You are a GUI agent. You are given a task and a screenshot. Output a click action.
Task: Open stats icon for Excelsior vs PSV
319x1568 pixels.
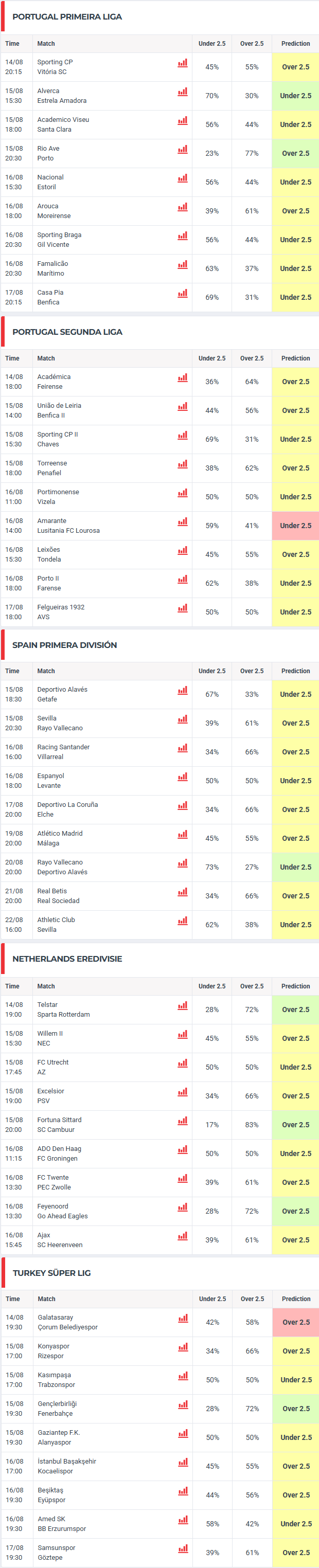(183, 1092)
